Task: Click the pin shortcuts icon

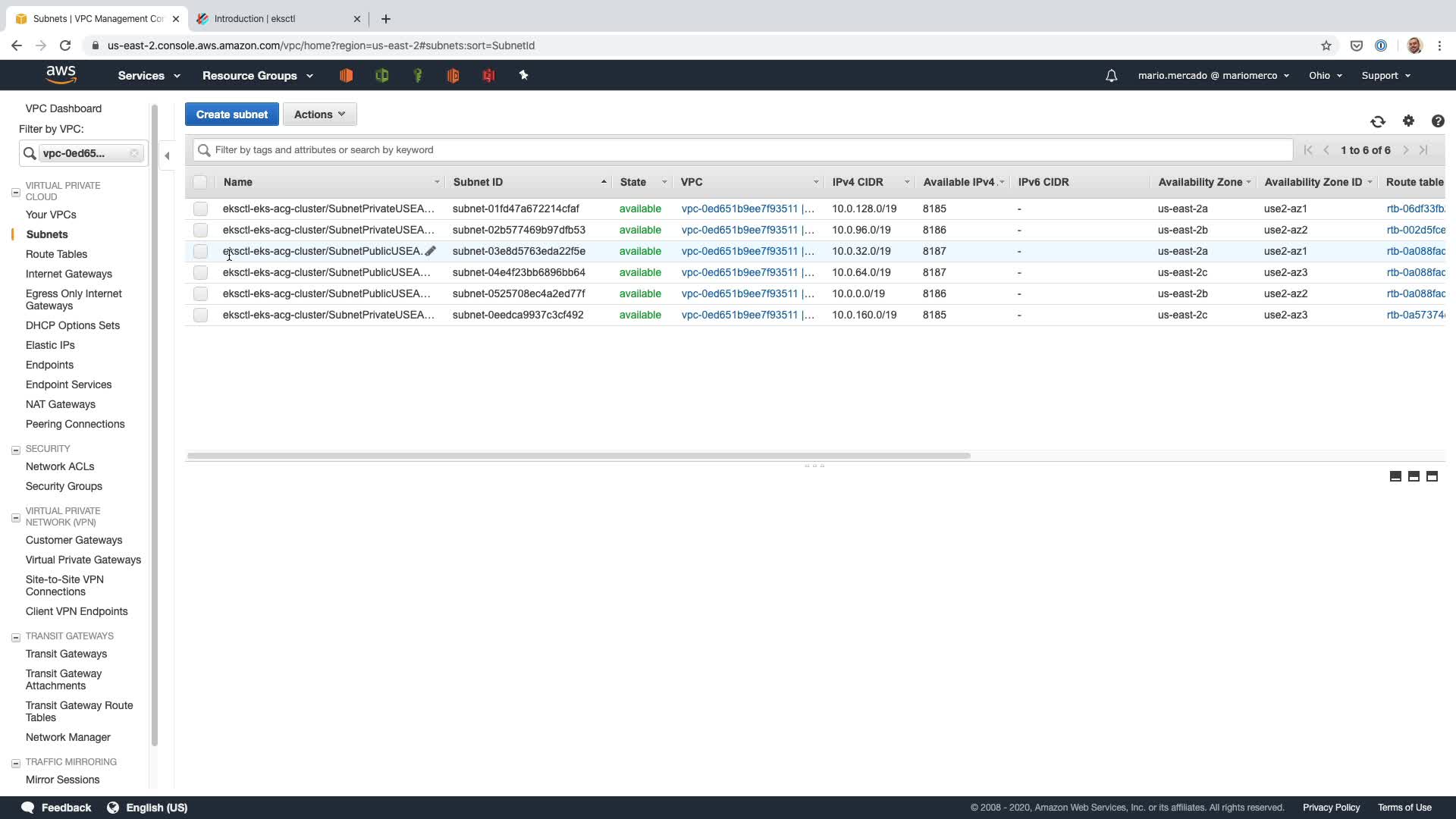Action: click(x=523, y=75)
